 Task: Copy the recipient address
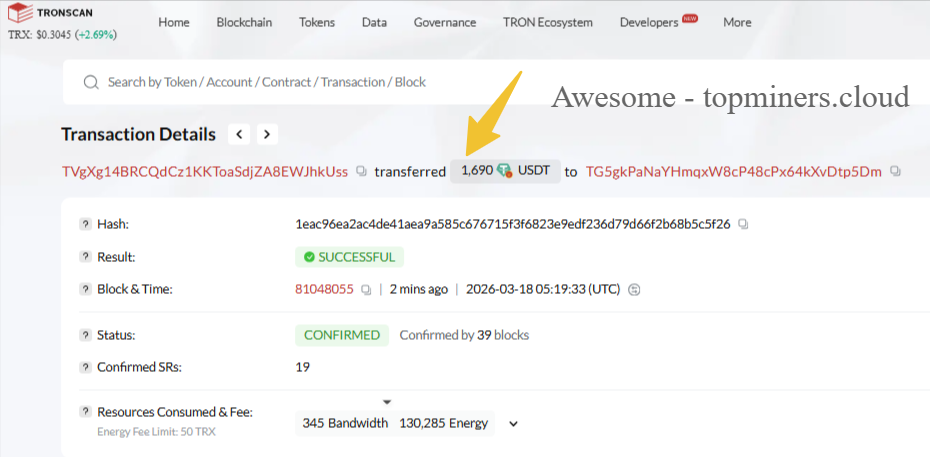pyautogui.click(x=896, y=172)
